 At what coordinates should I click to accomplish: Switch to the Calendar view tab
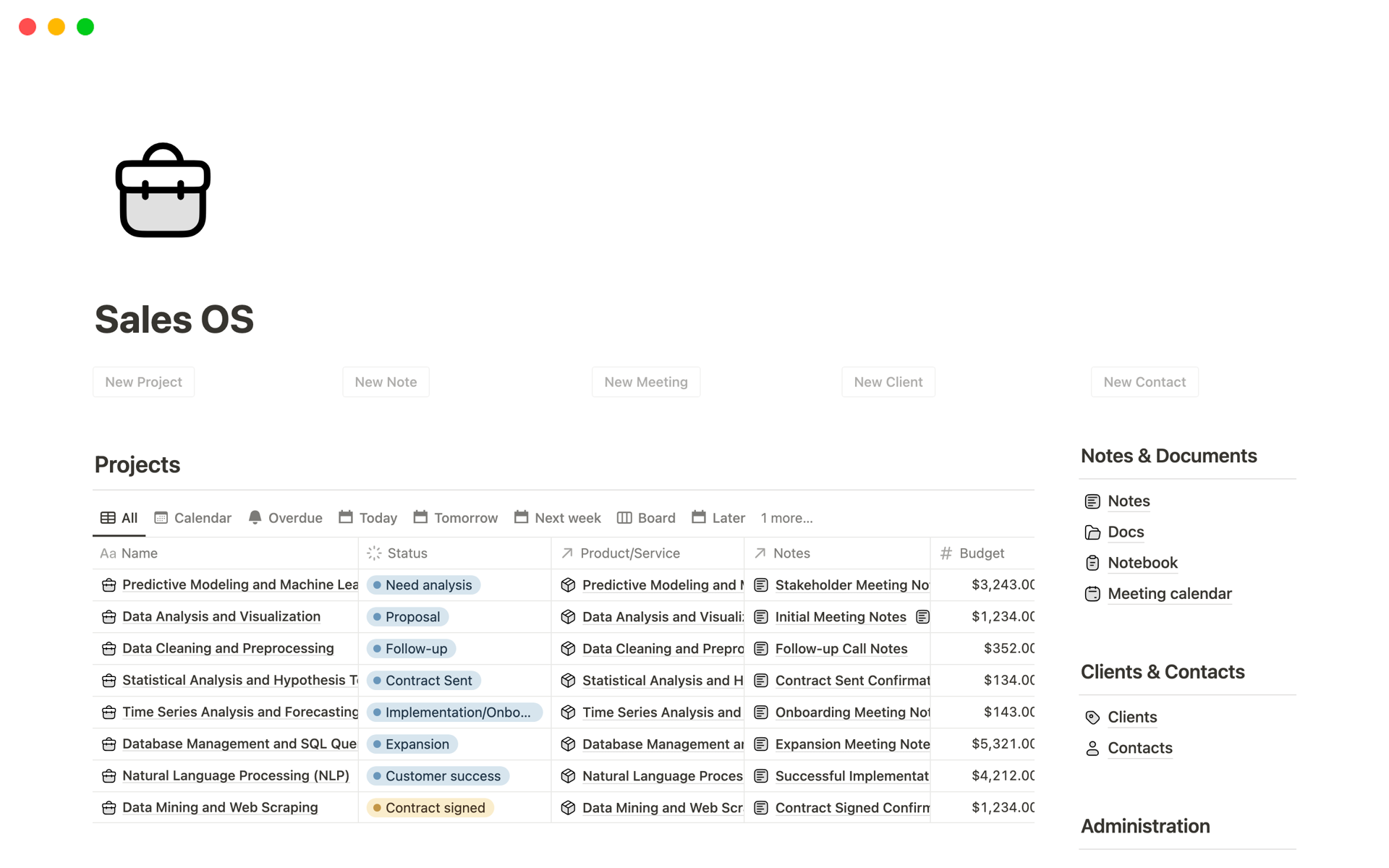point(193,518)
